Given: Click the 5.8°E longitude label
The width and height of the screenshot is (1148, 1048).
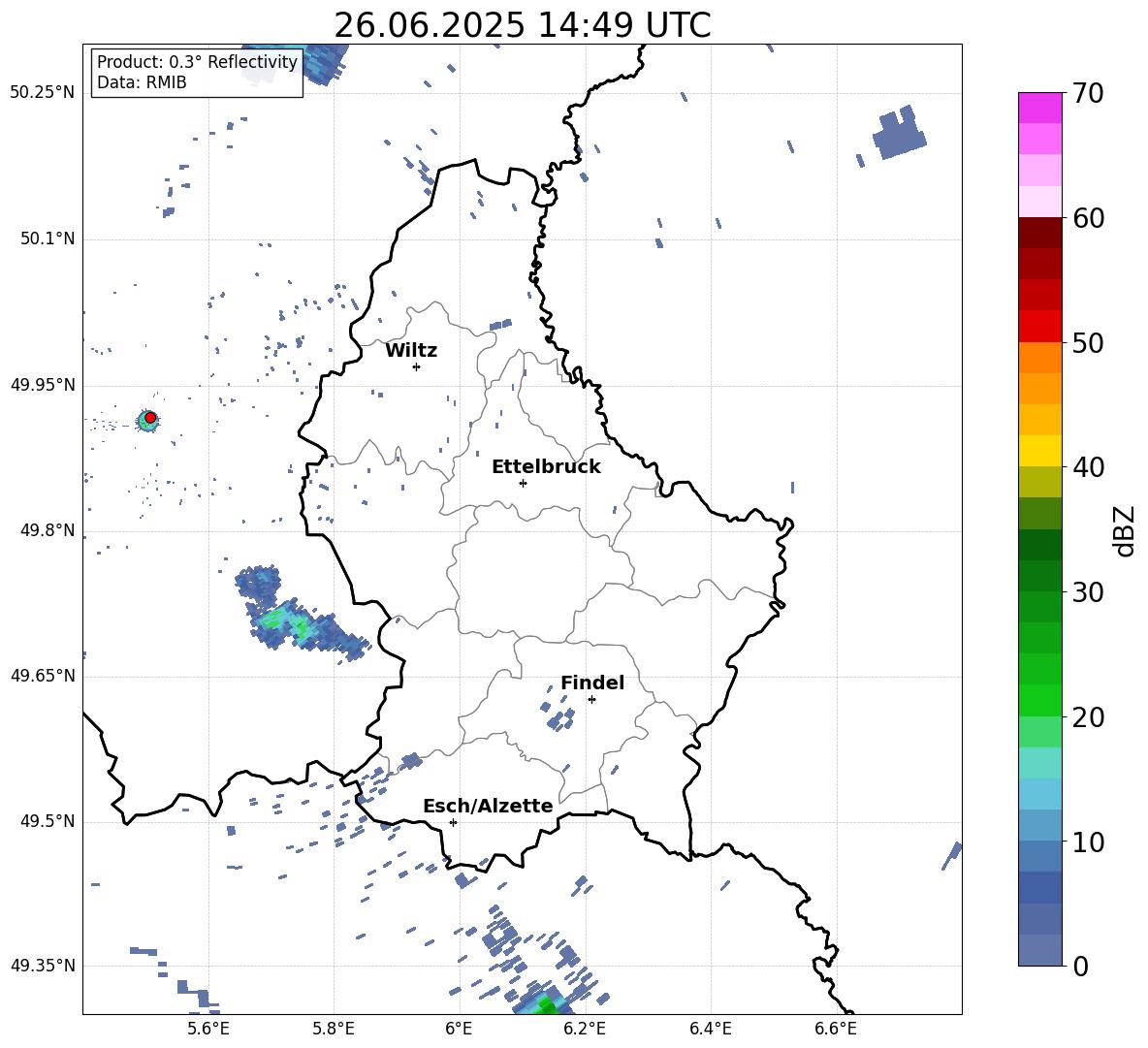Looking at the screenshot, I should (x=334, y=1029).
